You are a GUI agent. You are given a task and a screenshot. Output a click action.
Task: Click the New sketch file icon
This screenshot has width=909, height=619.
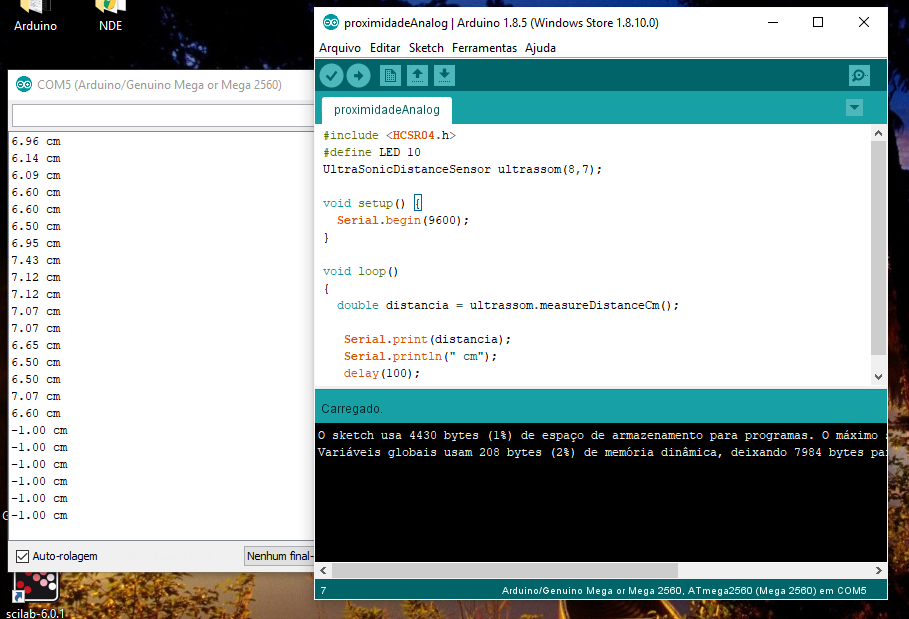(390, 76)
